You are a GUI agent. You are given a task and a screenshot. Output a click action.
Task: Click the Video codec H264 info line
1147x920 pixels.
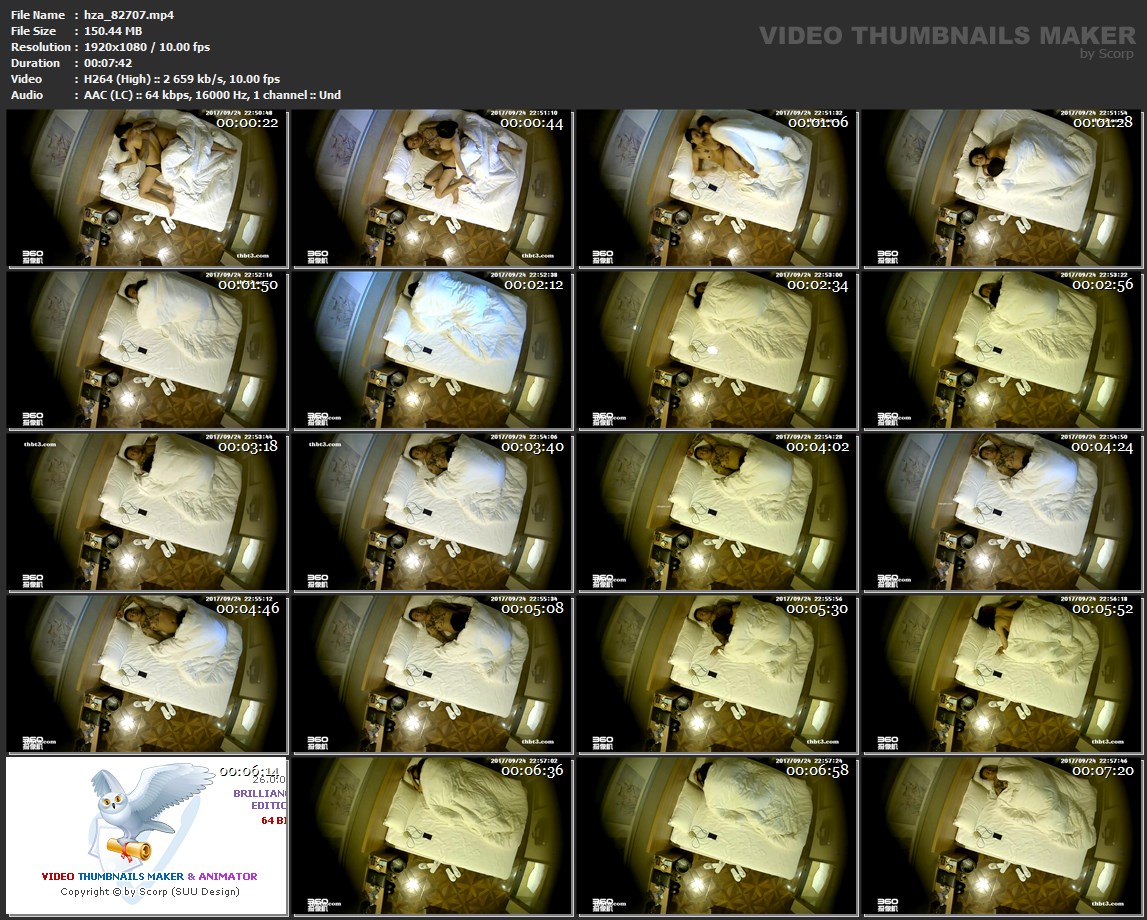pyautogui.click(x=181, y=79)
